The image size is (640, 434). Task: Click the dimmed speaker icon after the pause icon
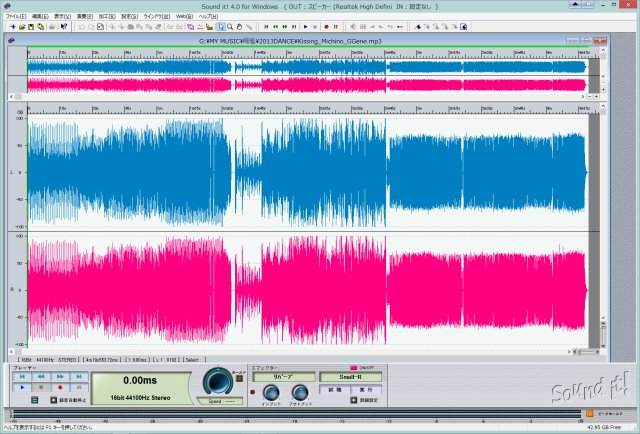[x=353, y=27]
